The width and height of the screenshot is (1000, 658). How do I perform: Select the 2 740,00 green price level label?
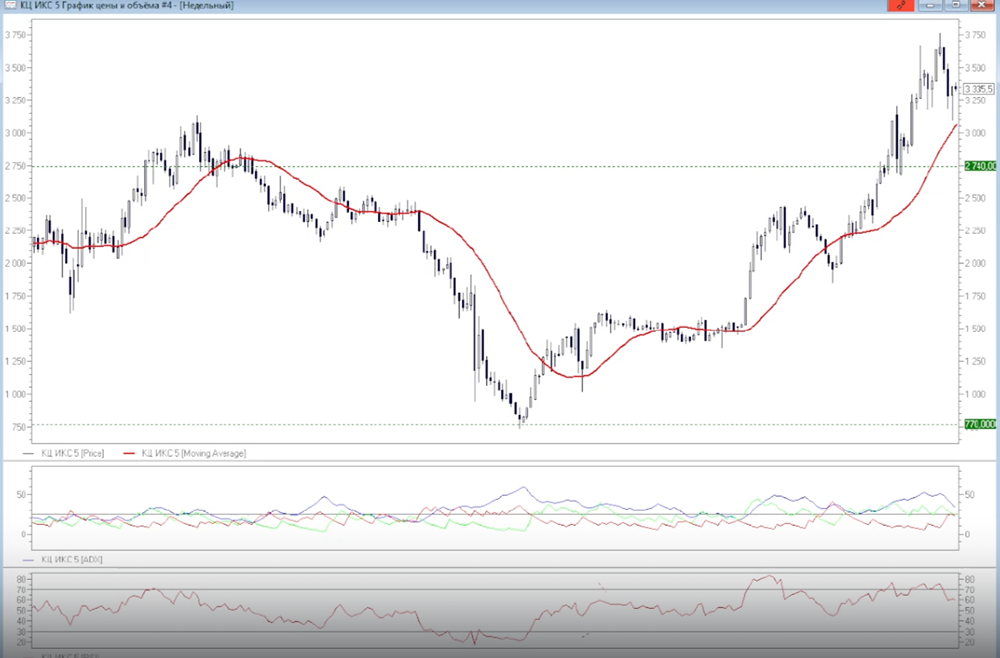pyautogui.click(x=980, y=166)
